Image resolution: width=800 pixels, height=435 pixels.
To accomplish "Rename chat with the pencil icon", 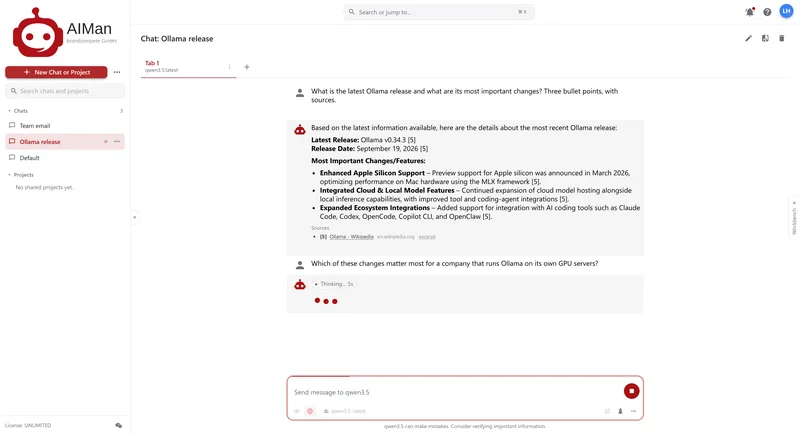I will 748,38.
